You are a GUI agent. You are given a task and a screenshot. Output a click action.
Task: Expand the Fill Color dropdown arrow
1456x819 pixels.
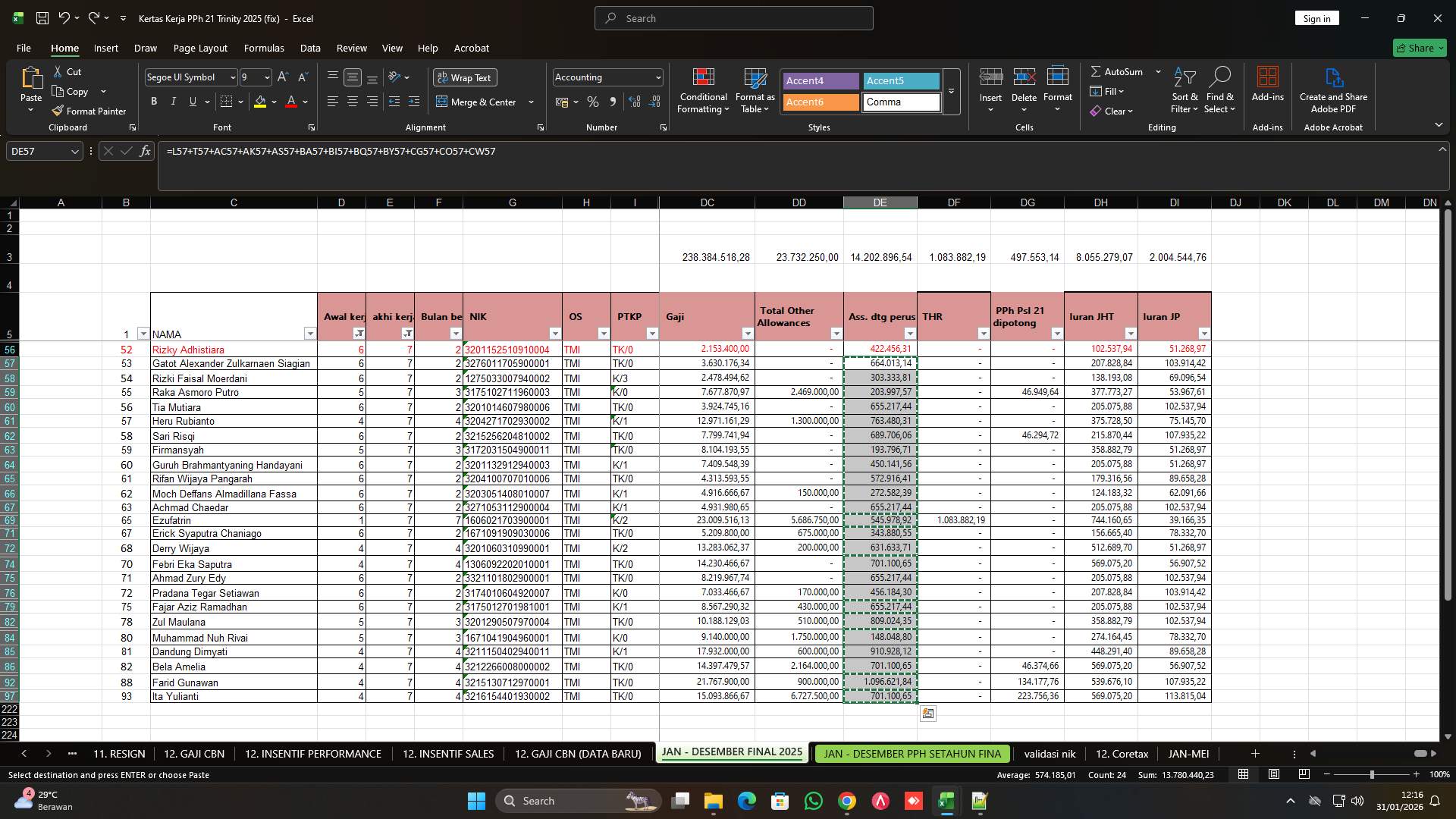point(275,102)
